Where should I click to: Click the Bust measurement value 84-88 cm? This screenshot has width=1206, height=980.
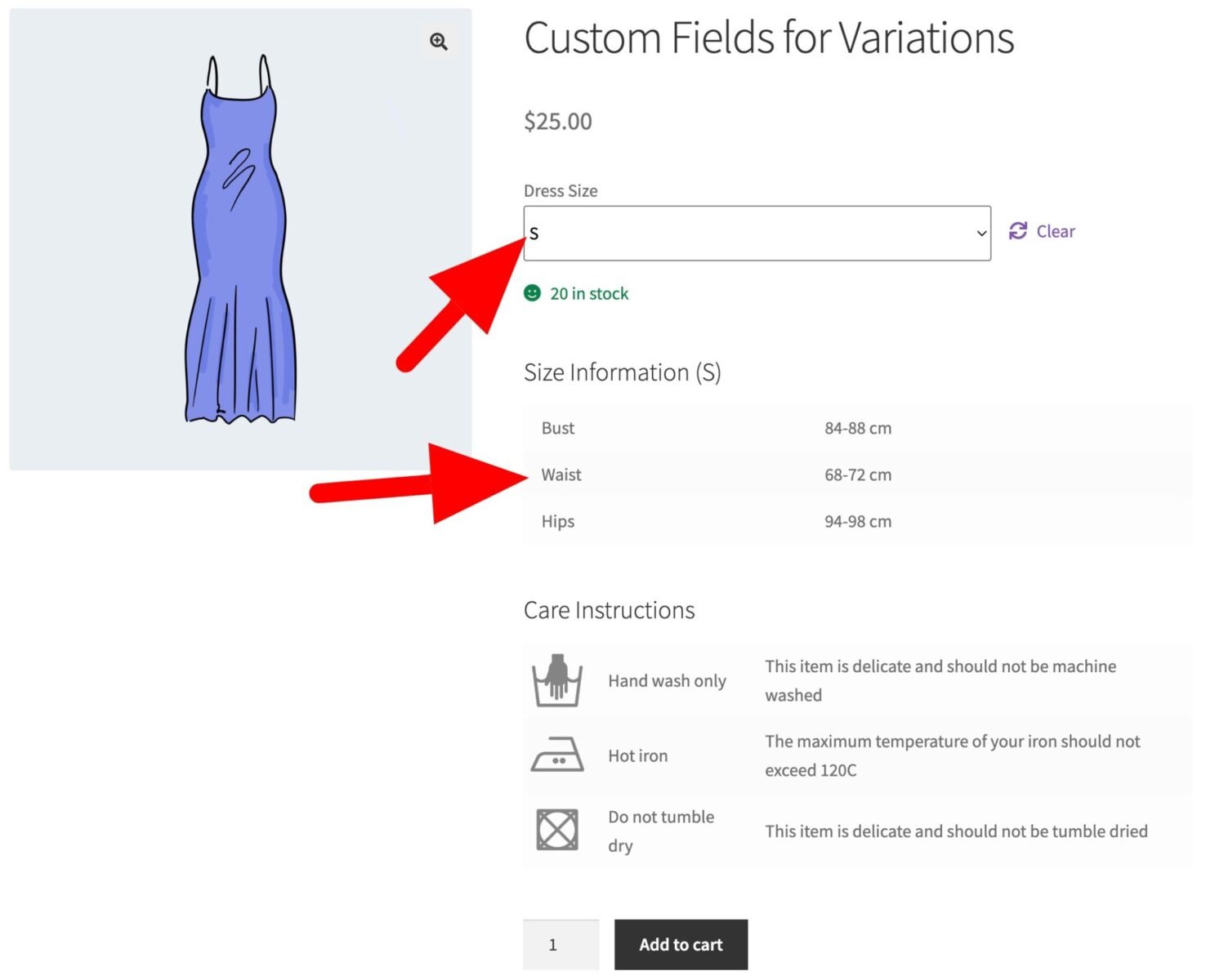click(x=857, y=427)
